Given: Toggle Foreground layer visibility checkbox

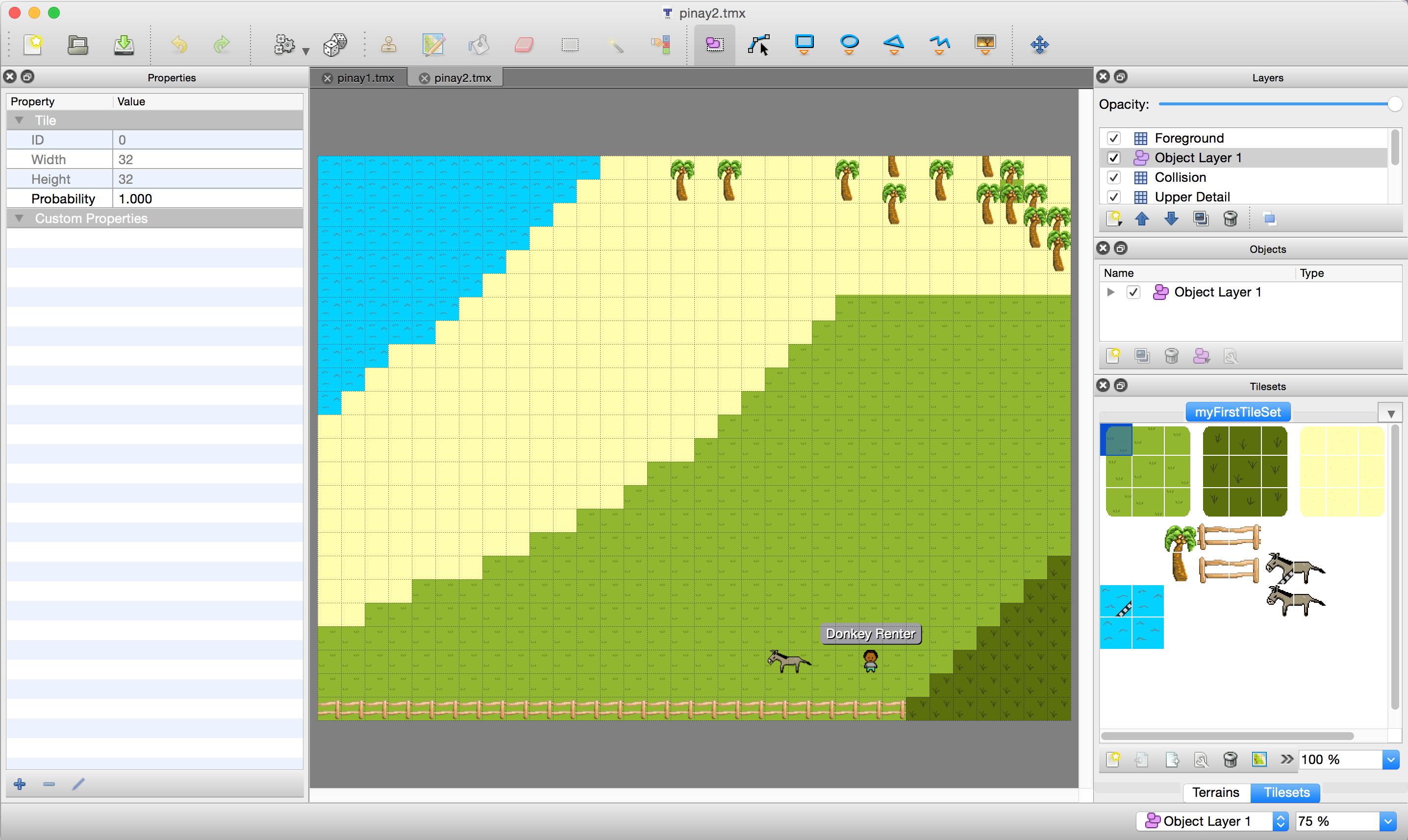Looking at the screenshot, I should (x=1114, y=138).
